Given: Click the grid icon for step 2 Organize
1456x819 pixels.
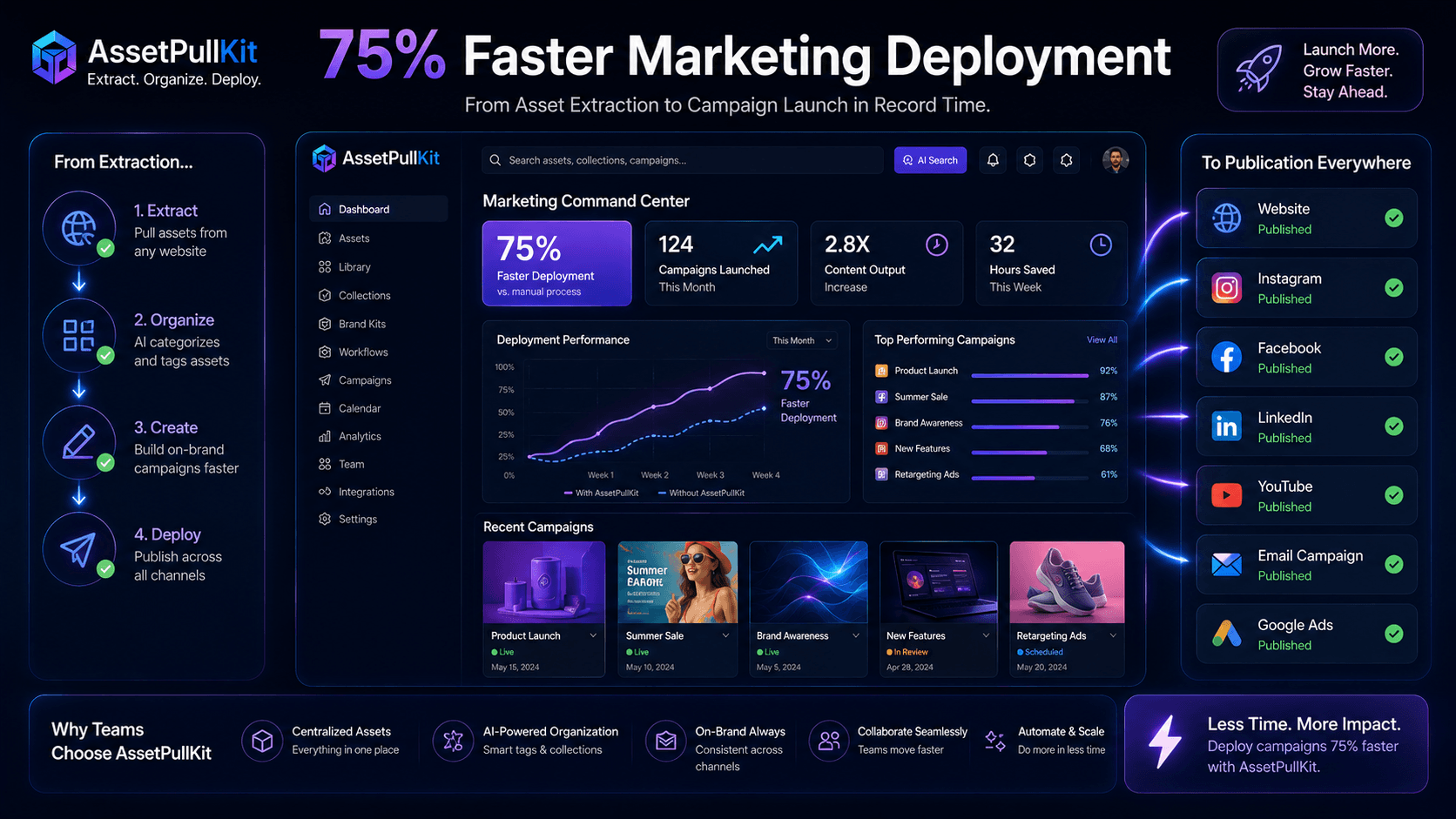Looking at the screenshot, I should click(79, 335).
